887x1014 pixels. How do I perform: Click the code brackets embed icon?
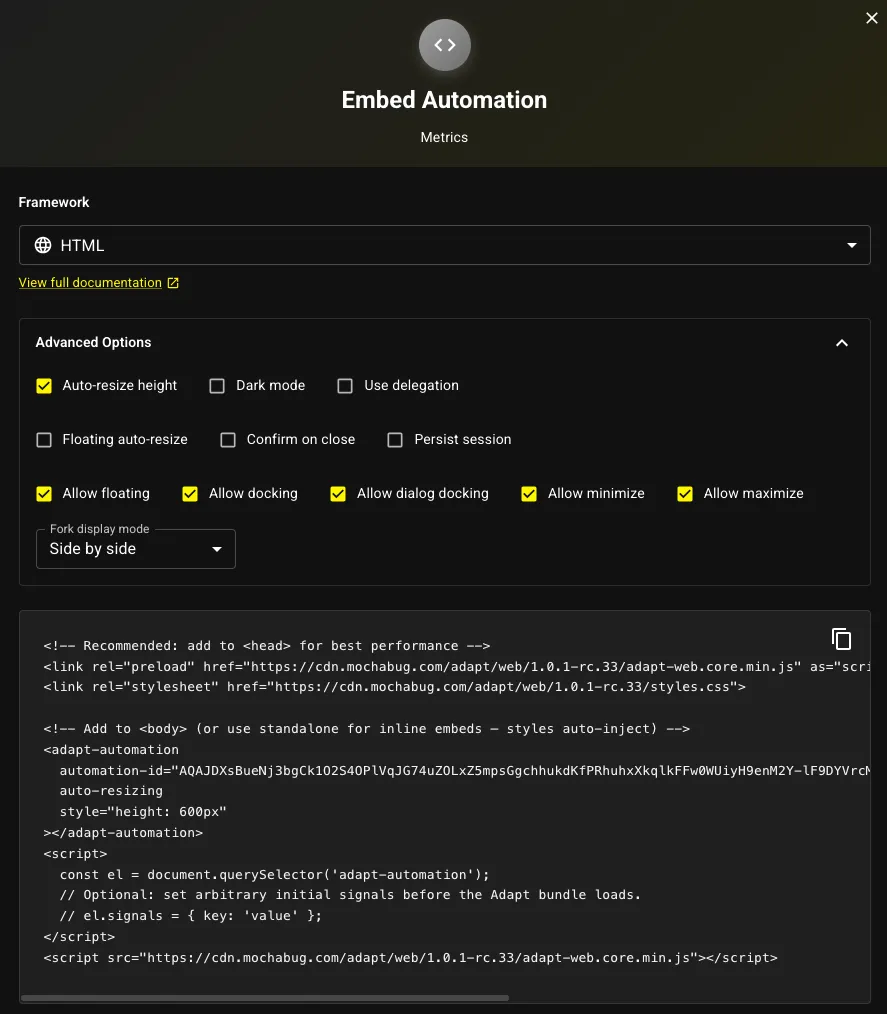(445, 45)
